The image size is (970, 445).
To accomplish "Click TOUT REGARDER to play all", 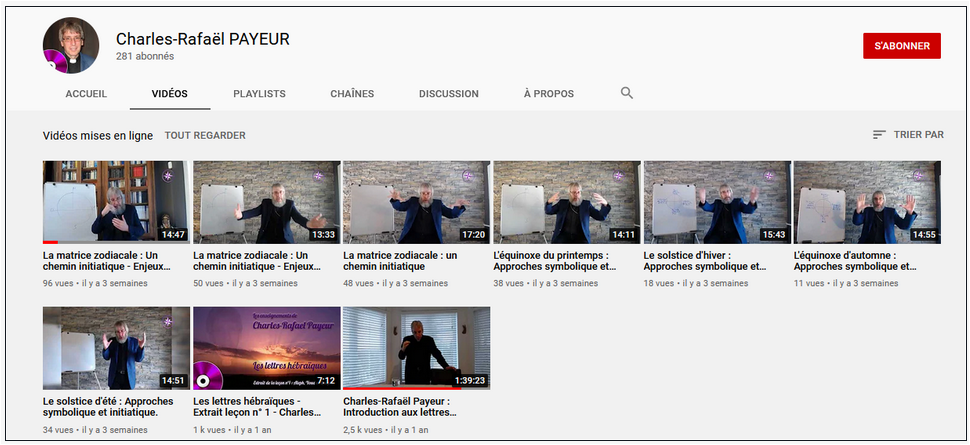I will pos(205,135).
